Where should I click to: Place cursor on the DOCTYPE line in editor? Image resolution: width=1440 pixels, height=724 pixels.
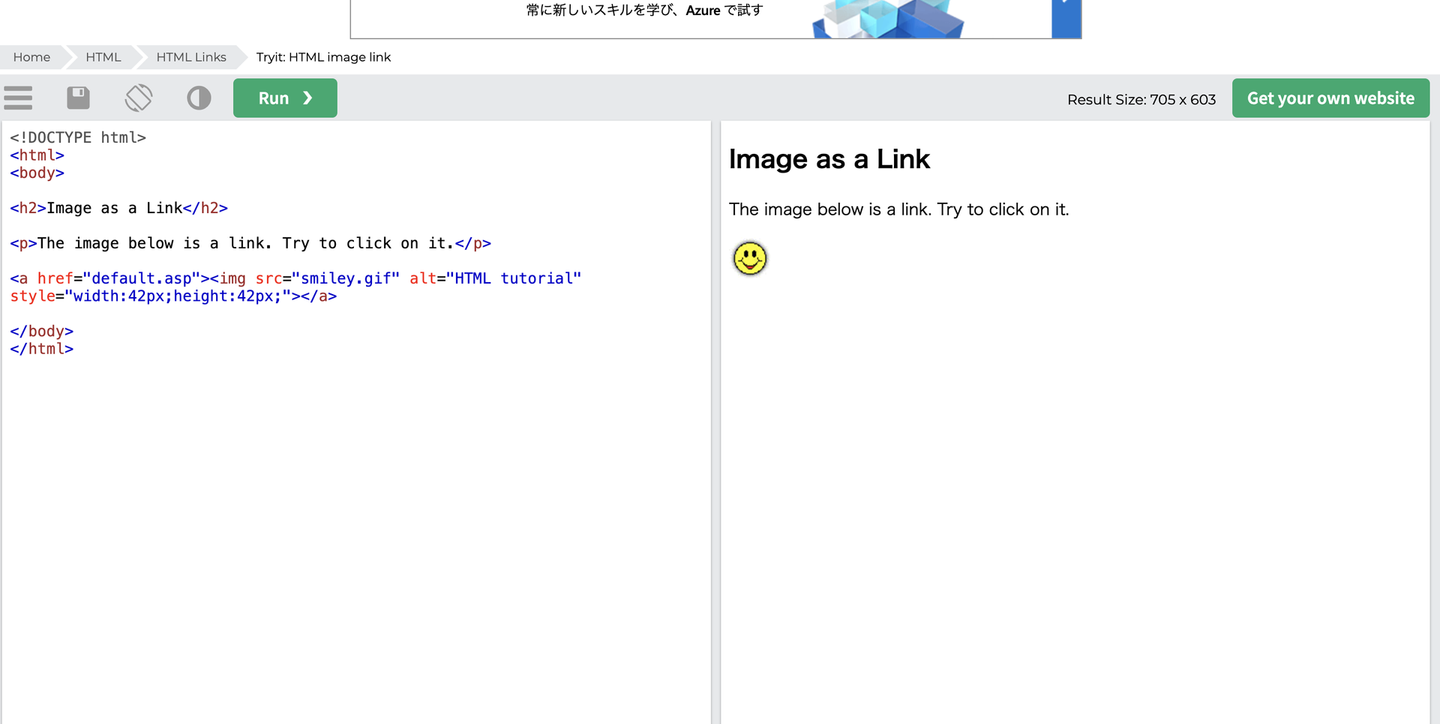pos(78,137)
